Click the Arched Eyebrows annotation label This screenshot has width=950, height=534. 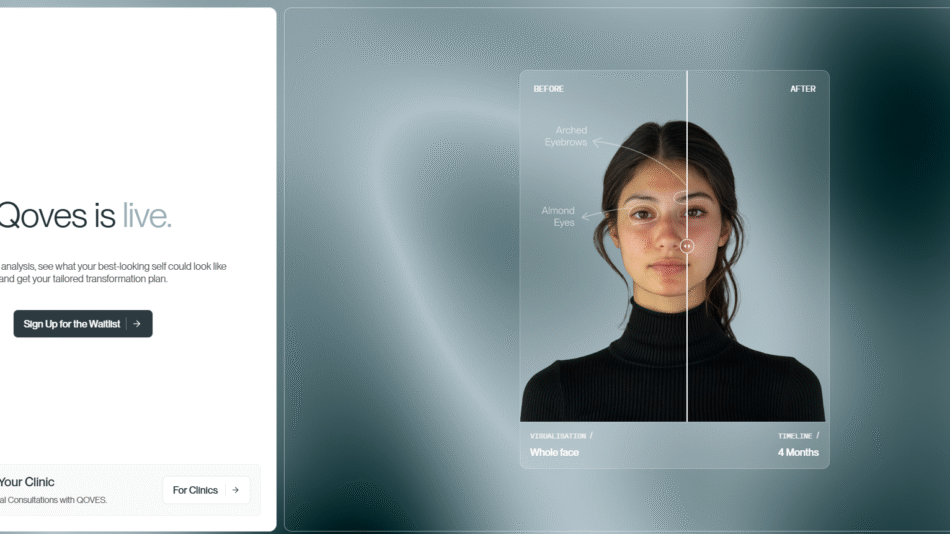566,136
